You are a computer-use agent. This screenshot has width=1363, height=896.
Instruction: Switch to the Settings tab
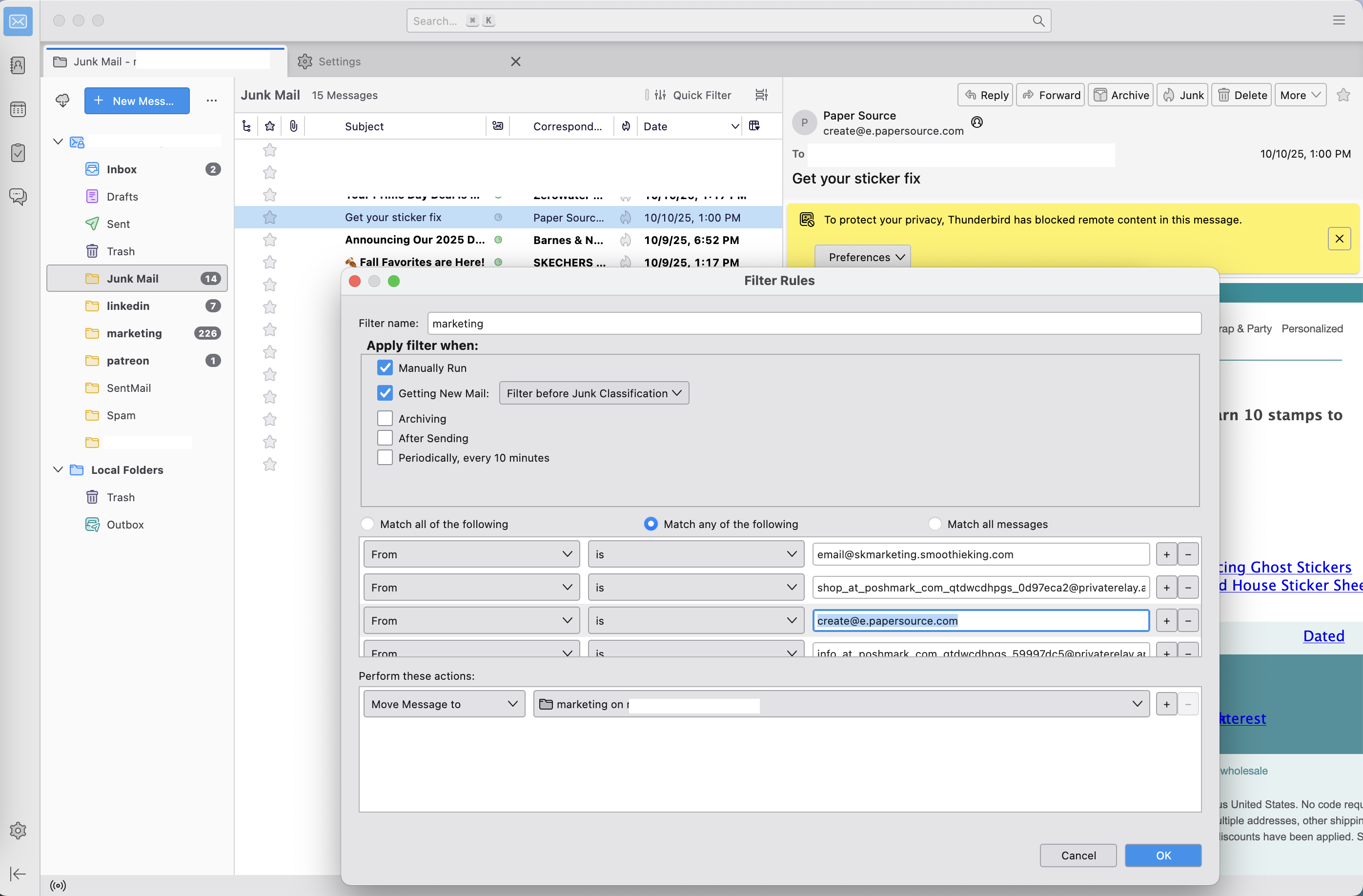[x=340, y=61]
